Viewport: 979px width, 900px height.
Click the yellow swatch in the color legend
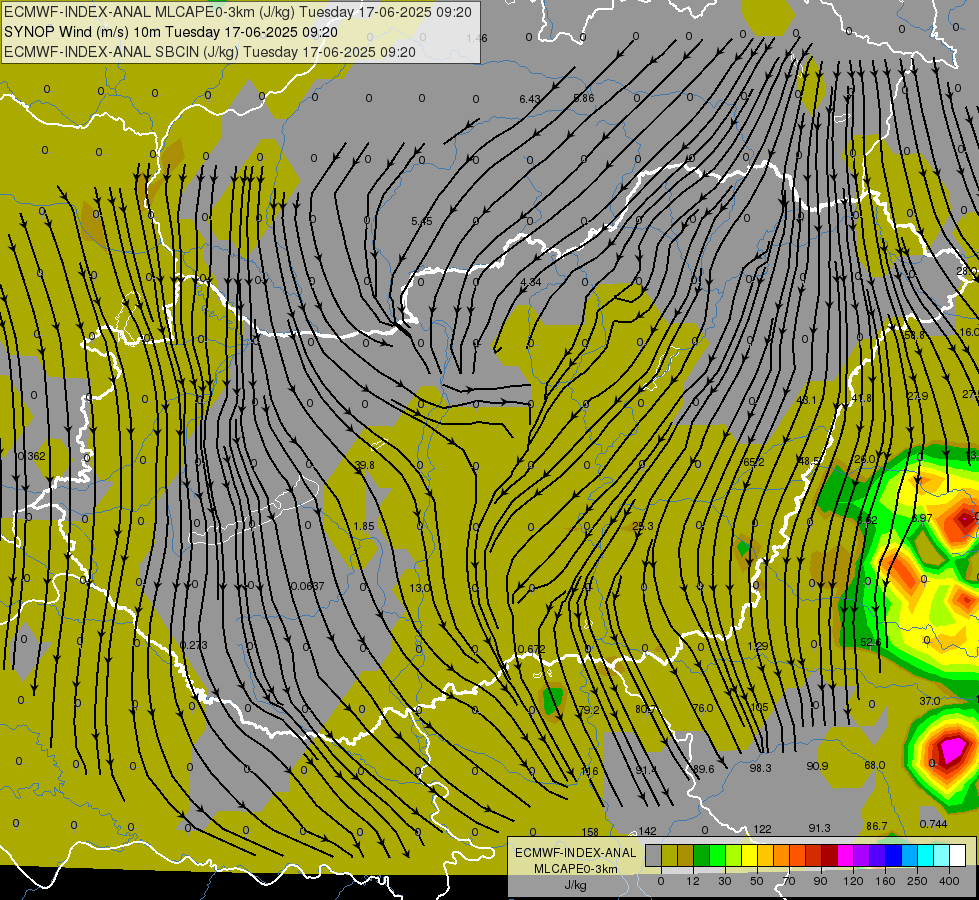(749, 856)
